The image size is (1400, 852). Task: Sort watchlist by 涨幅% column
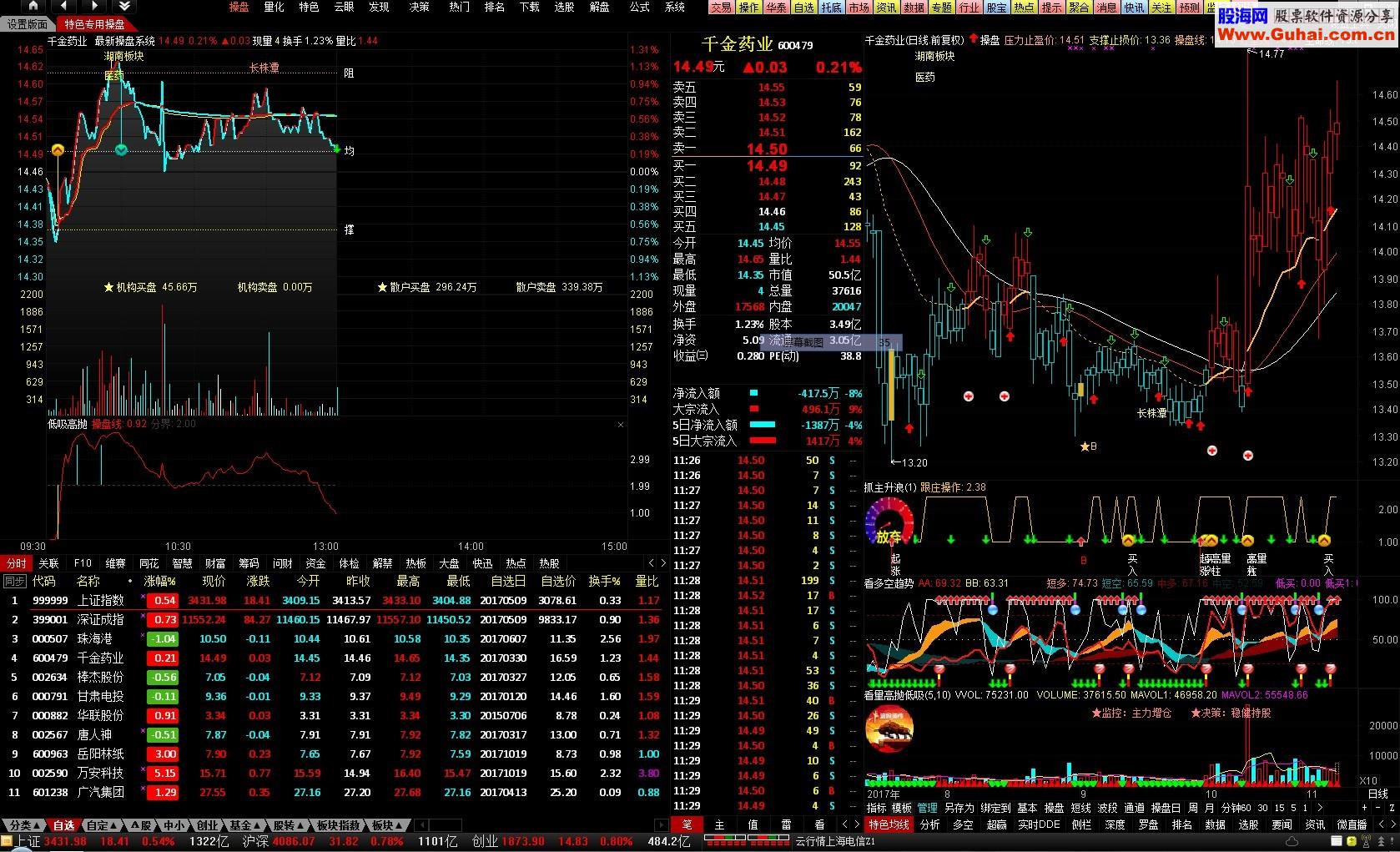tap(159, 582)
